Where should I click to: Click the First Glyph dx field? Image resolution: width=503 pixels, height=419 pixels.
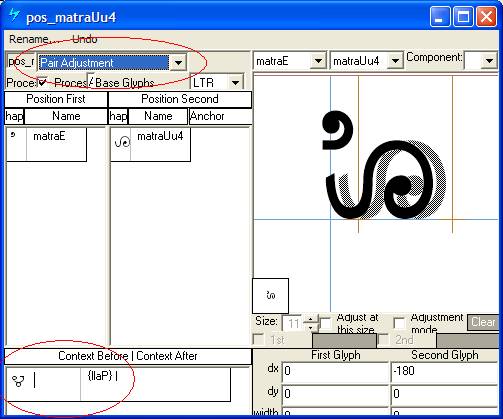[335, 371]
